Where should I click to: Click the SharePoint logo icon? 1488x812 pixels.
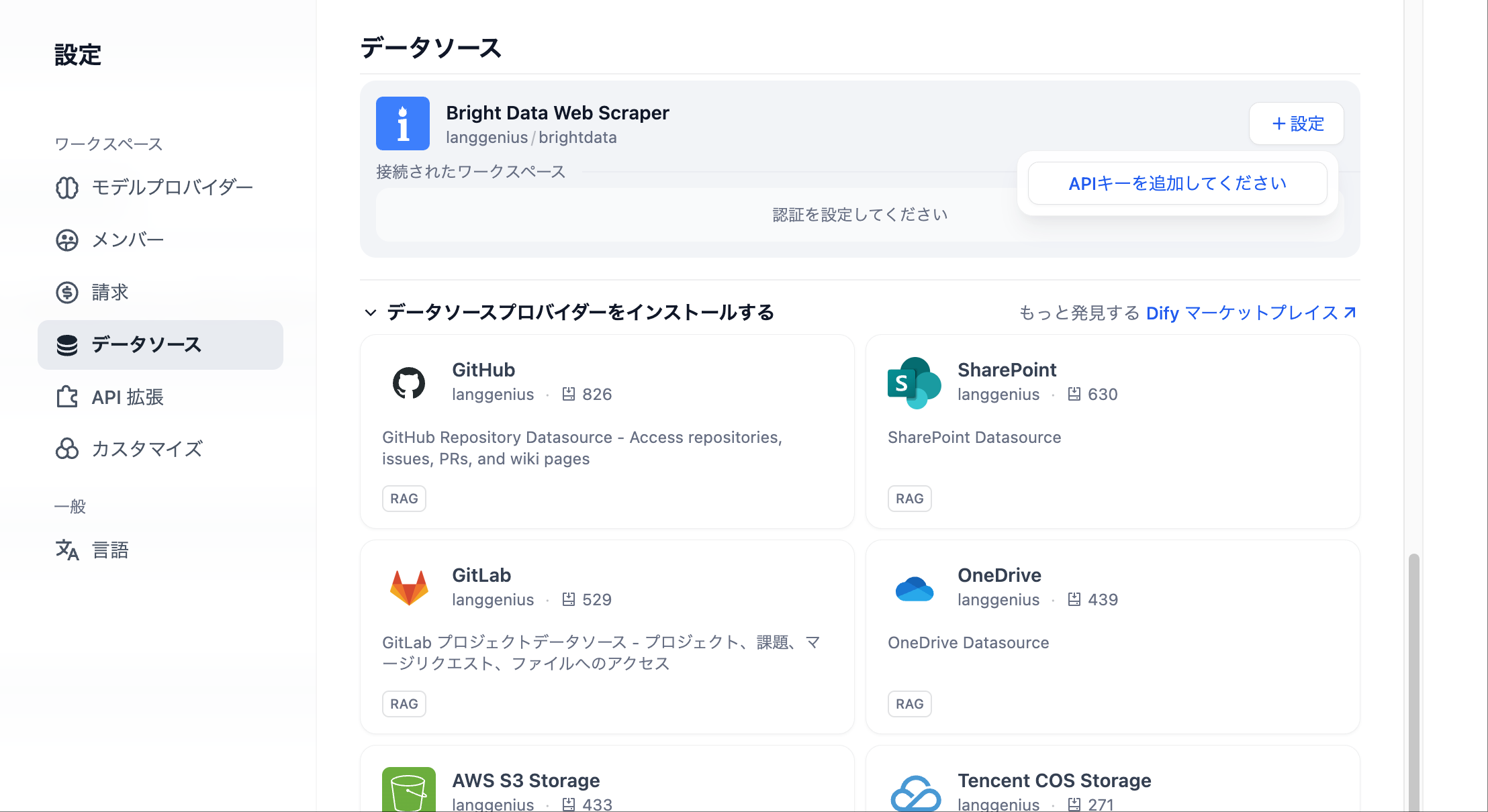(914, 383)
